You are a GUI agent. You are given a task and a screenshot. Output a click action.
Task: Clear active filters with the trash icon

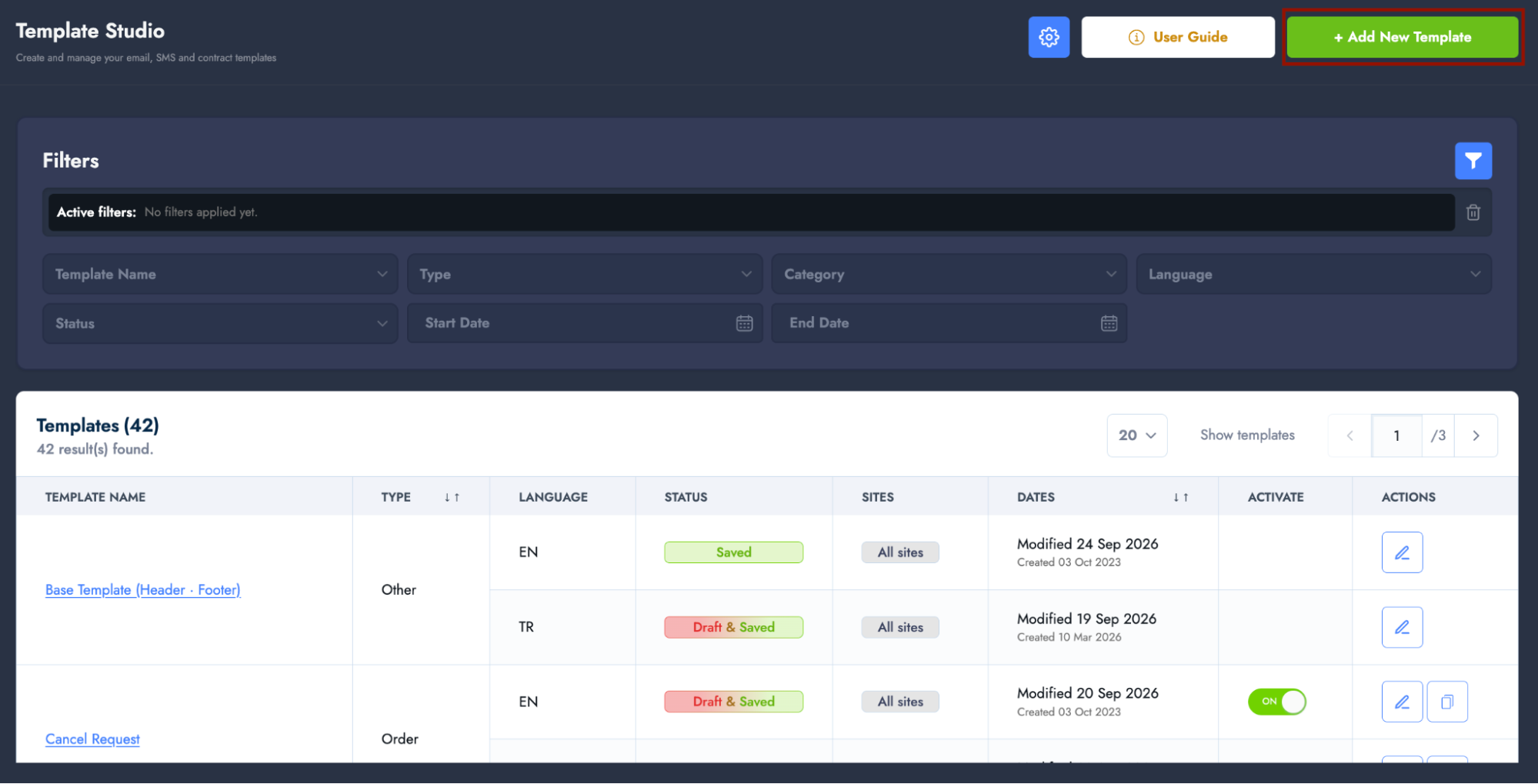[x=1473, y=212]
